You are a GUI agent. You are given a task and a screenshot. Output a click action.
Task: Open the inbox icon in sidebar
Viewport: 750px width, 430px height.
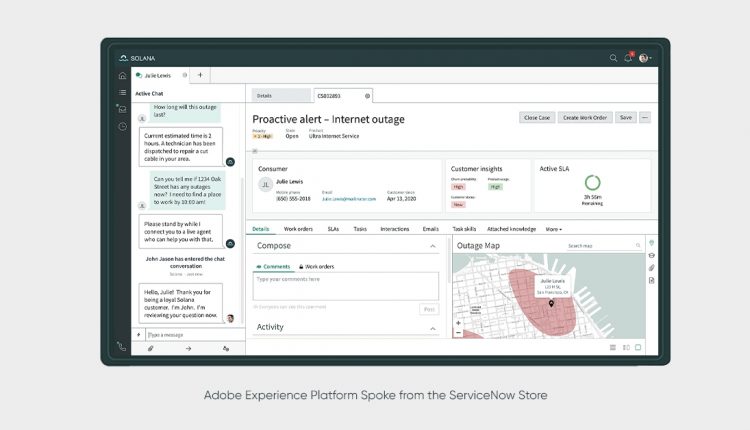pyautogui.click(x=122, y=109)
